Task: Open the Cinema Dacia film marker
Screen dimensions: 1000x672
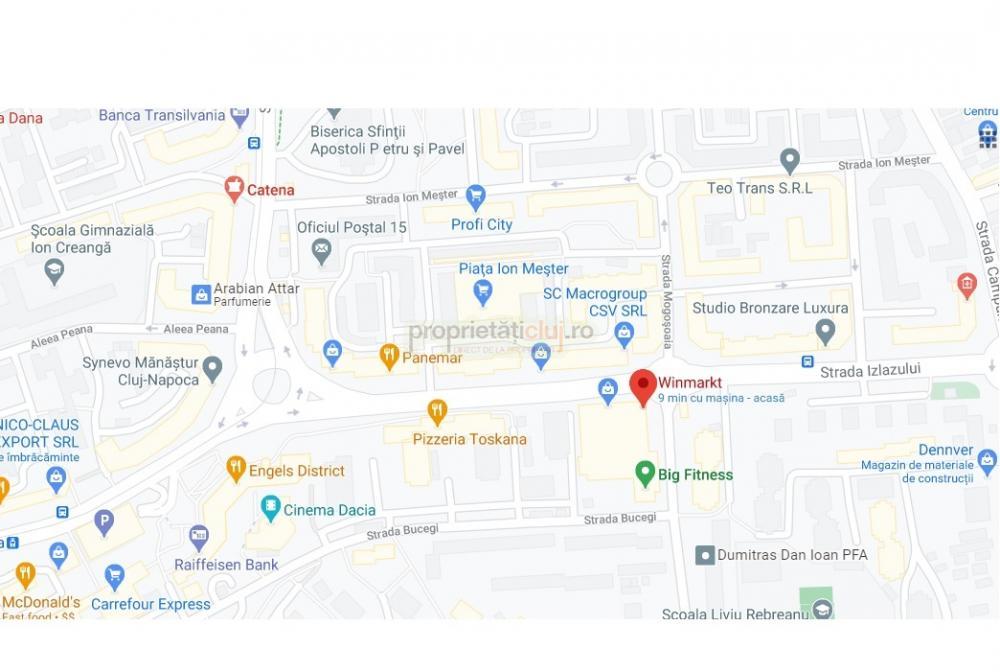Action: (271, 509)
